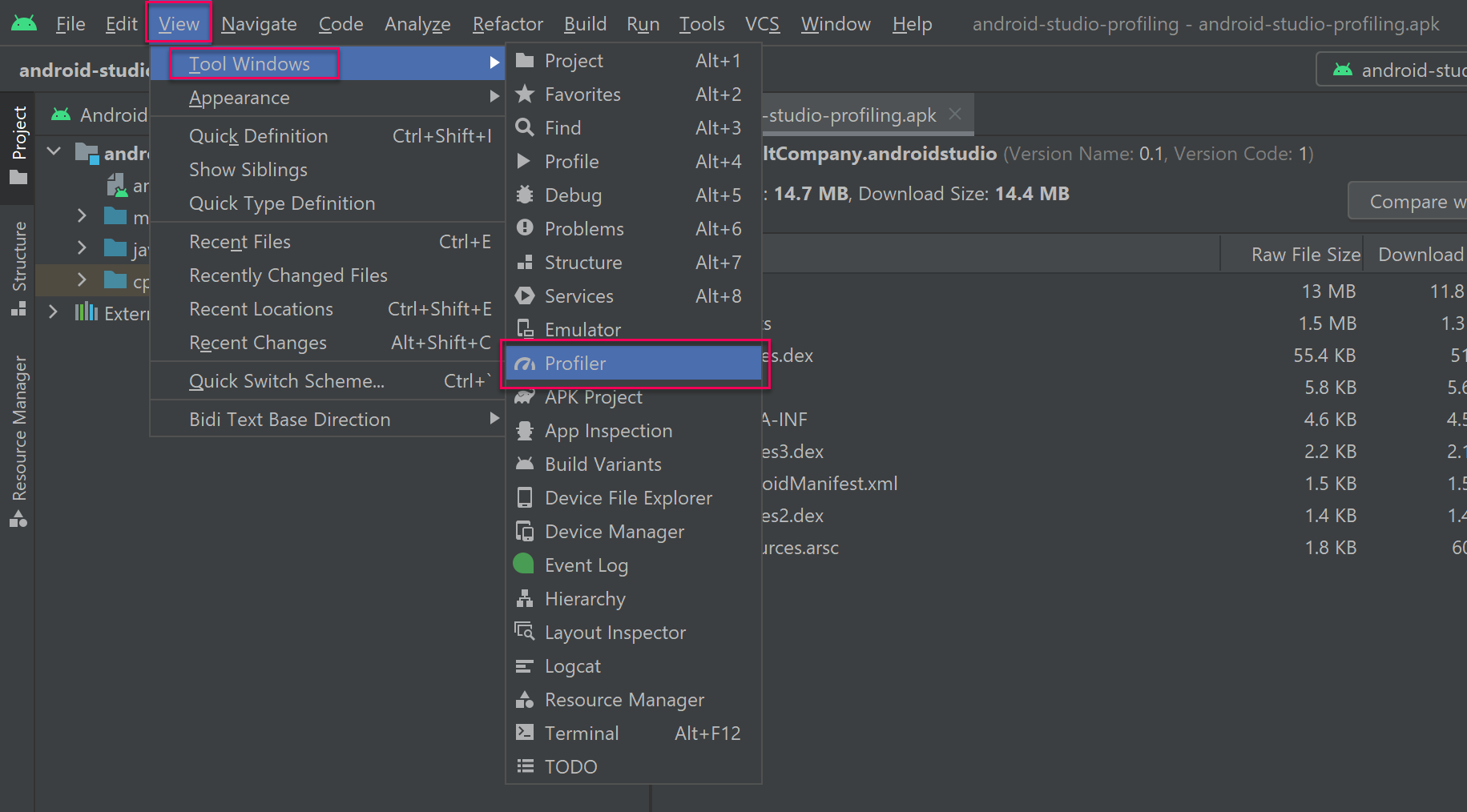Click the Hierarchy icon
Screen dimensions: 1467x812
[x=525, y=599]
